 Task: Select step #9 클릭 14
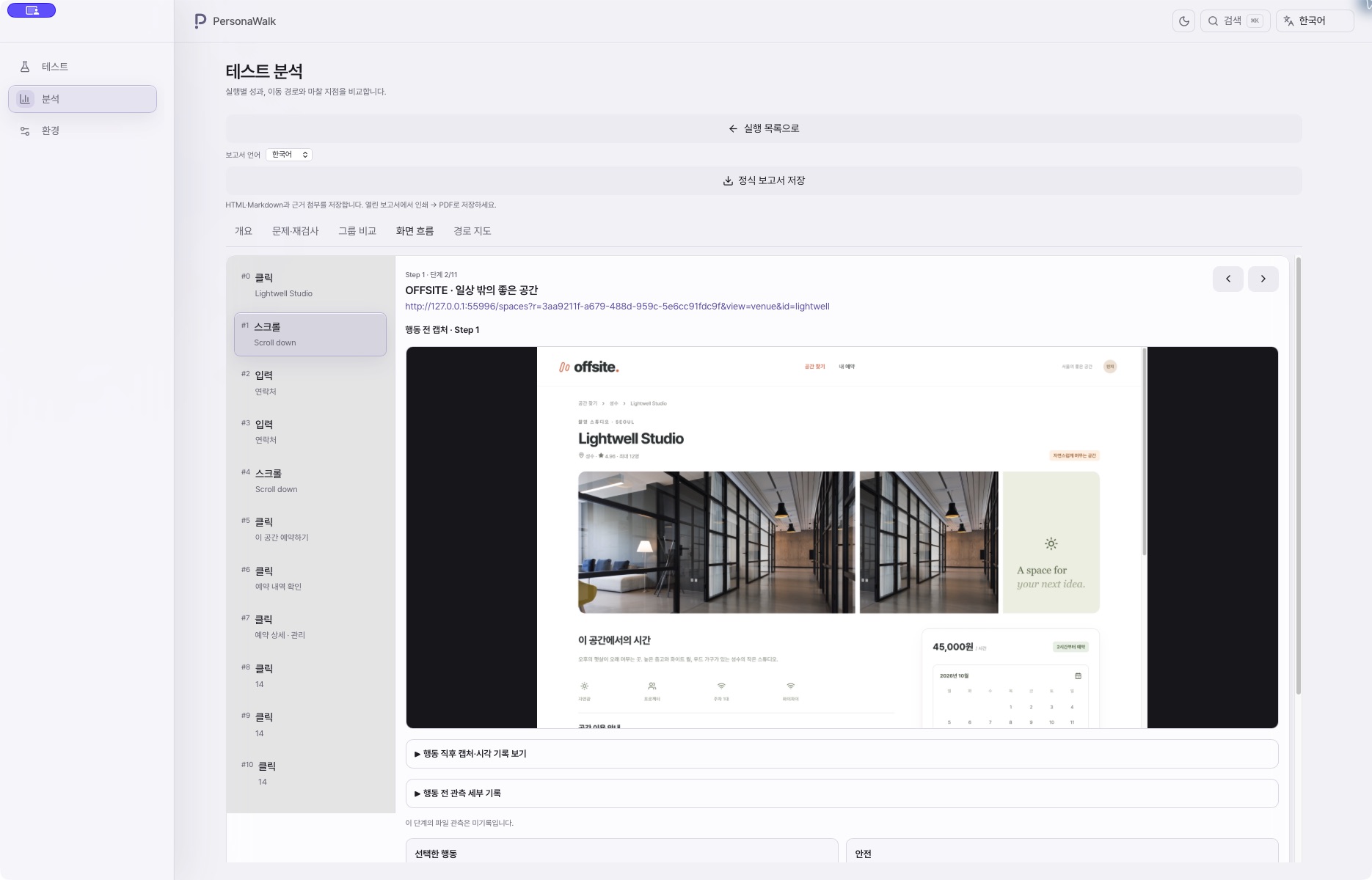click(310, 725)
